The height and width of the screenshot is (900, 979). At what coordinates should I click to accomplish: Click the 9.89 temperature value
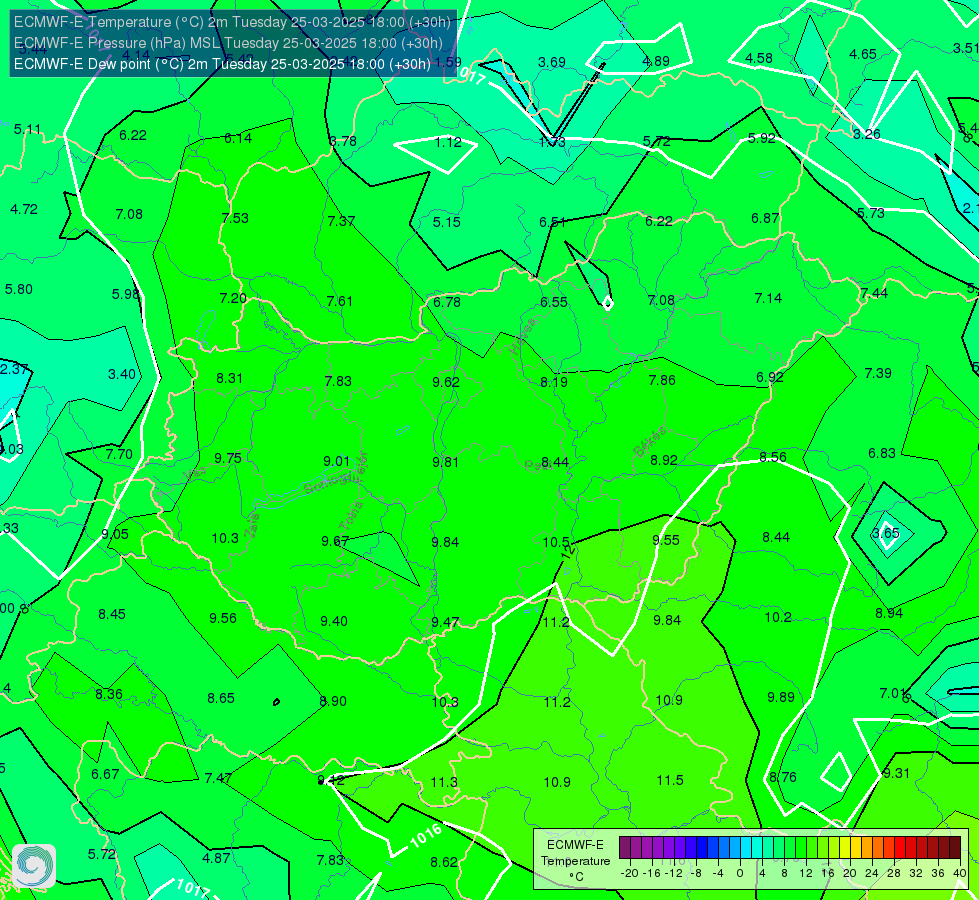click(780, 698)
